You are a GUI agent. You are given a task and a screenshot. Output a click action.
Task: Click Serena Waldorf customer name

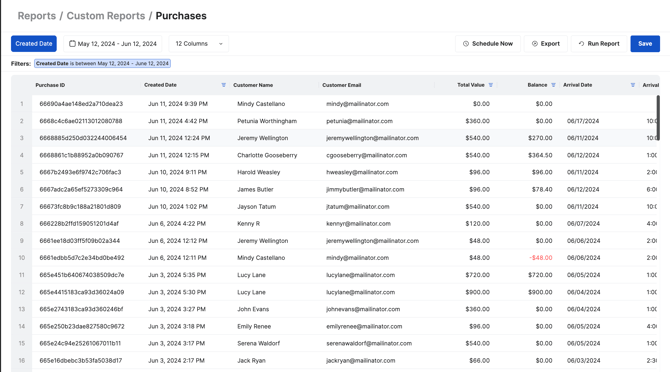click(x=259, y=343)
